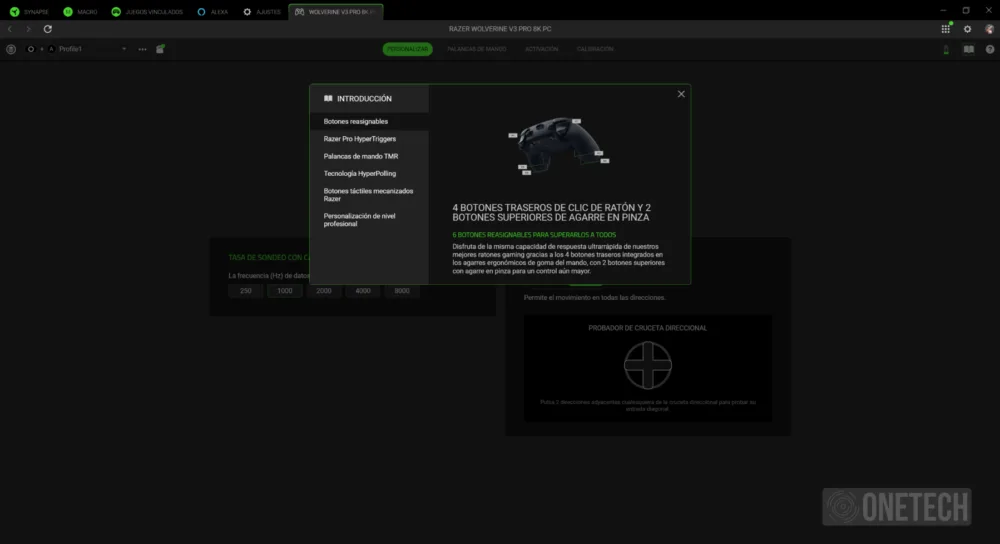
Task: Open the Synapse tab
Action: pos(29,11)
